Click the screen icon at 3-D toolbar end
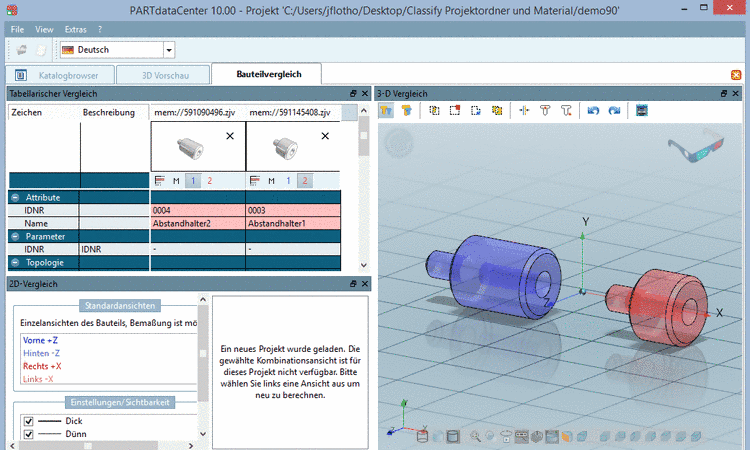750x450 pixels. pos(640,110)
